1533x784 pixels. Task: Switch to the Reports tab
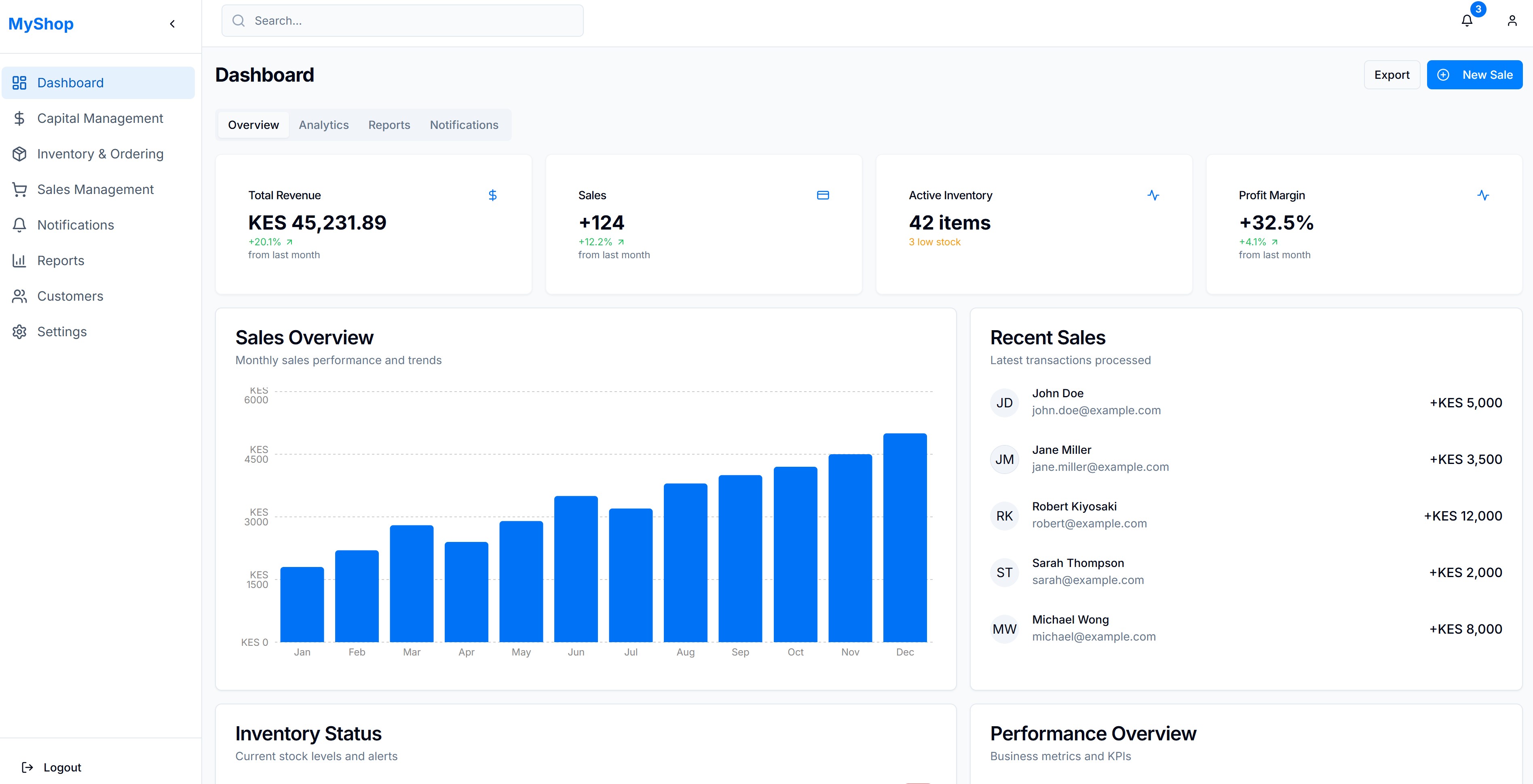click(389, 125)
